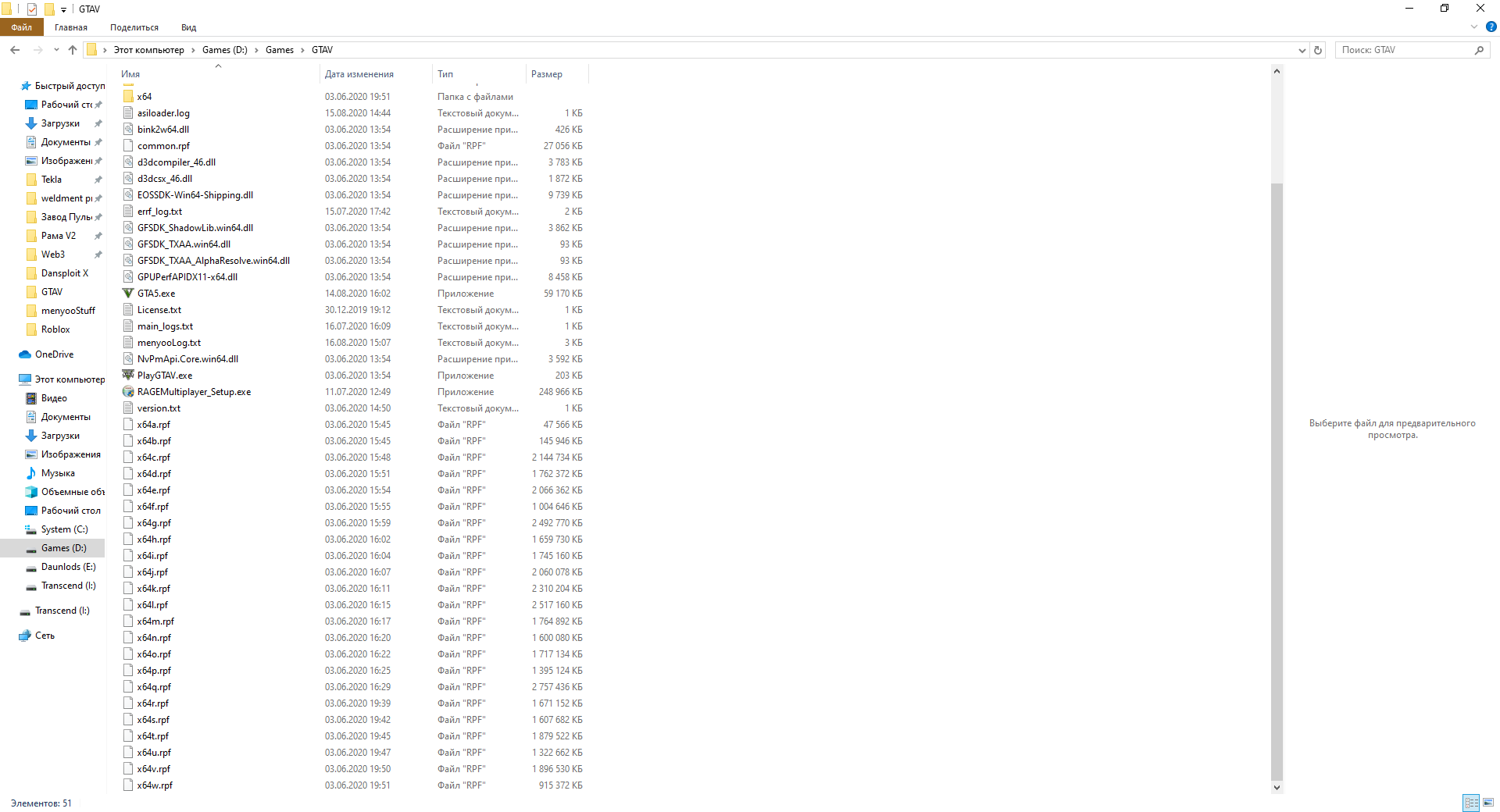
Task: Click the Видео film icon
Action: [x=31, y=398]
